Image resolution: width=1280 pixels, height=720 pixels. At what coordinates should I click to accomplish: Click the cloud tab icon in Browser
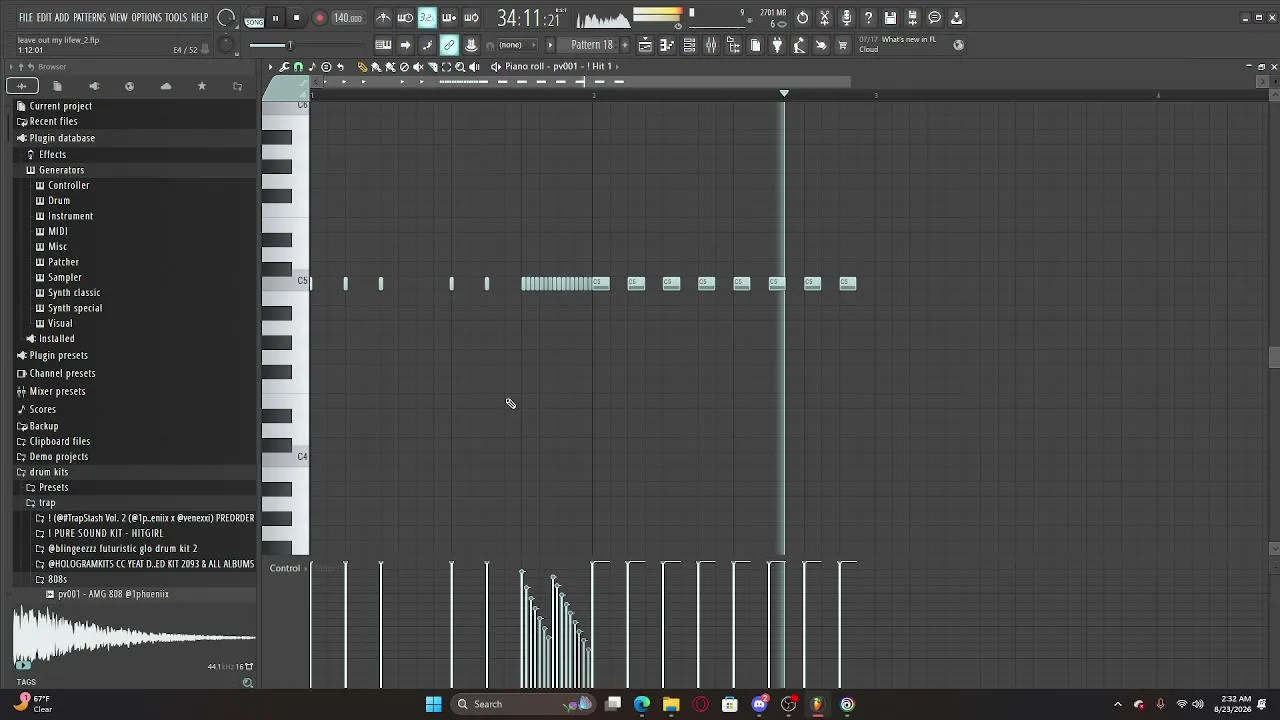coord(166,86)
